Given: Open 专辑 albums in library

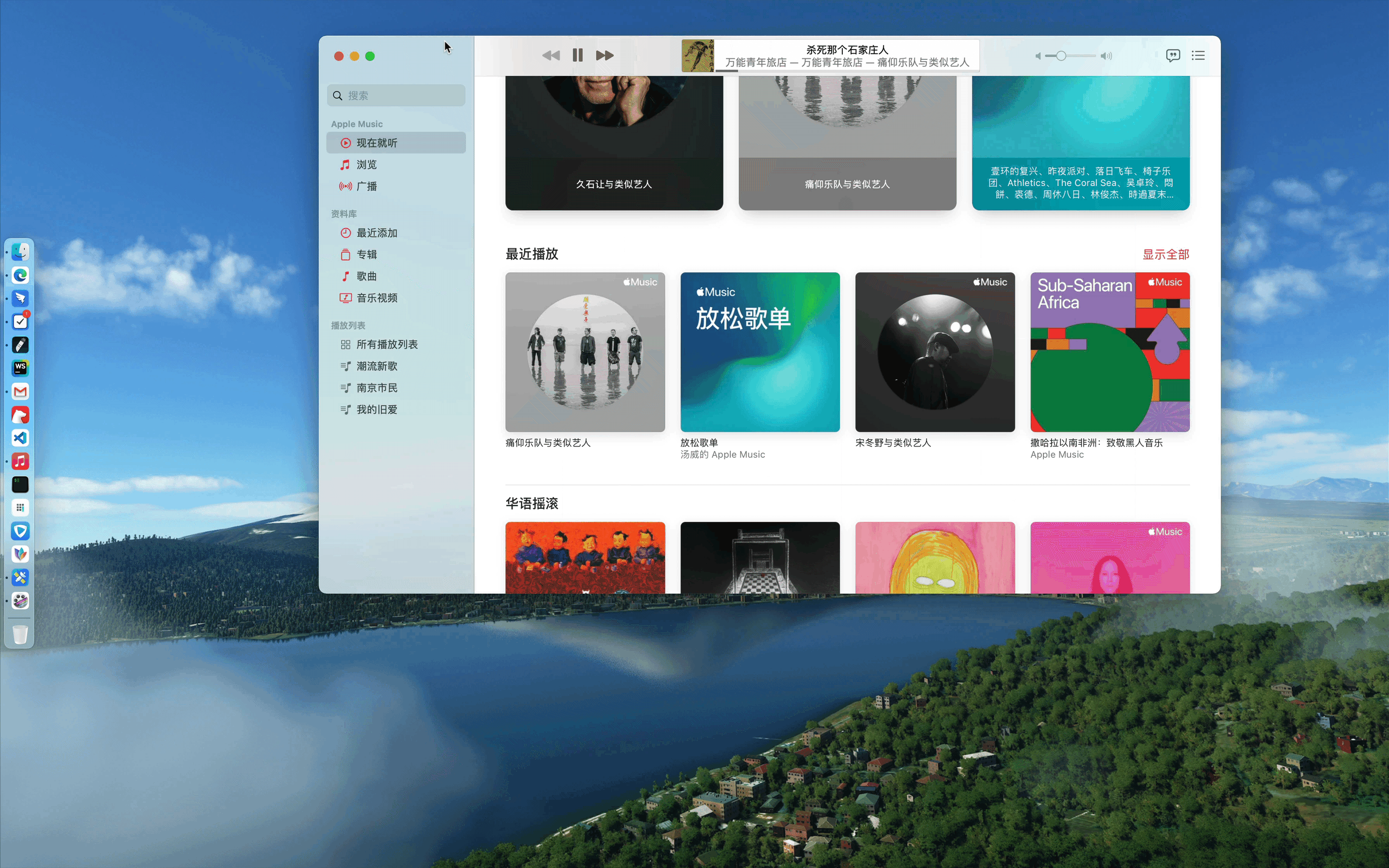Looking at the screenshot, I should [366, 255].
